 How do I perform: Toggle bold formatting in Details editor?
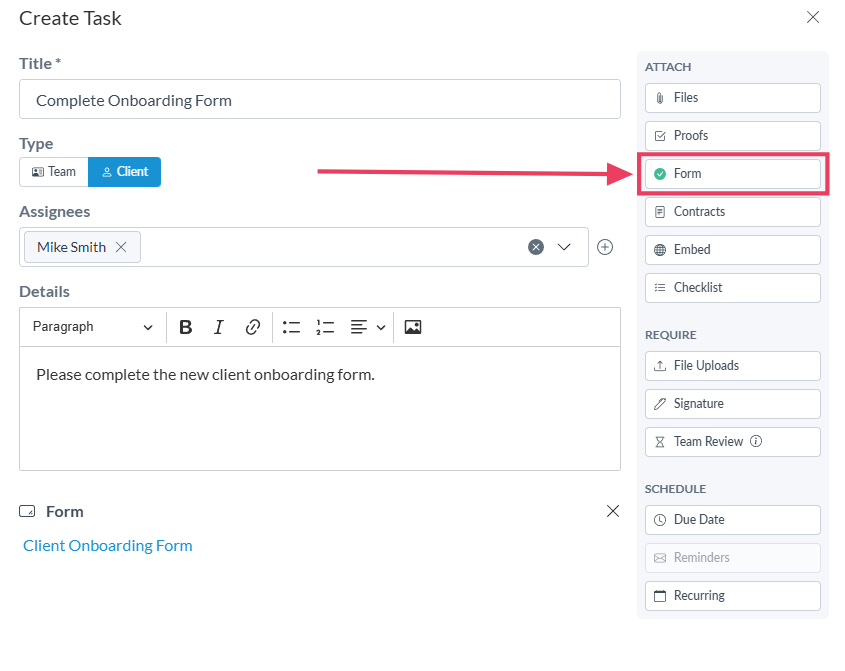pos(186,327)
